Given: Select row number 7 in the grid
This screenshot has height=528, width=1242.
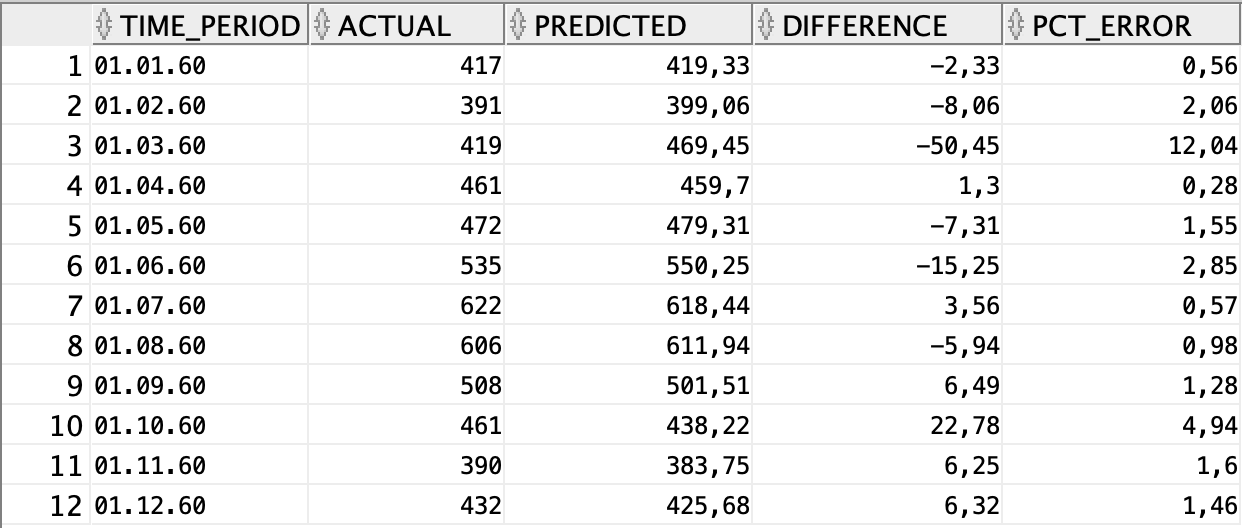Looking at the screenshot, I should pos(72,306).
